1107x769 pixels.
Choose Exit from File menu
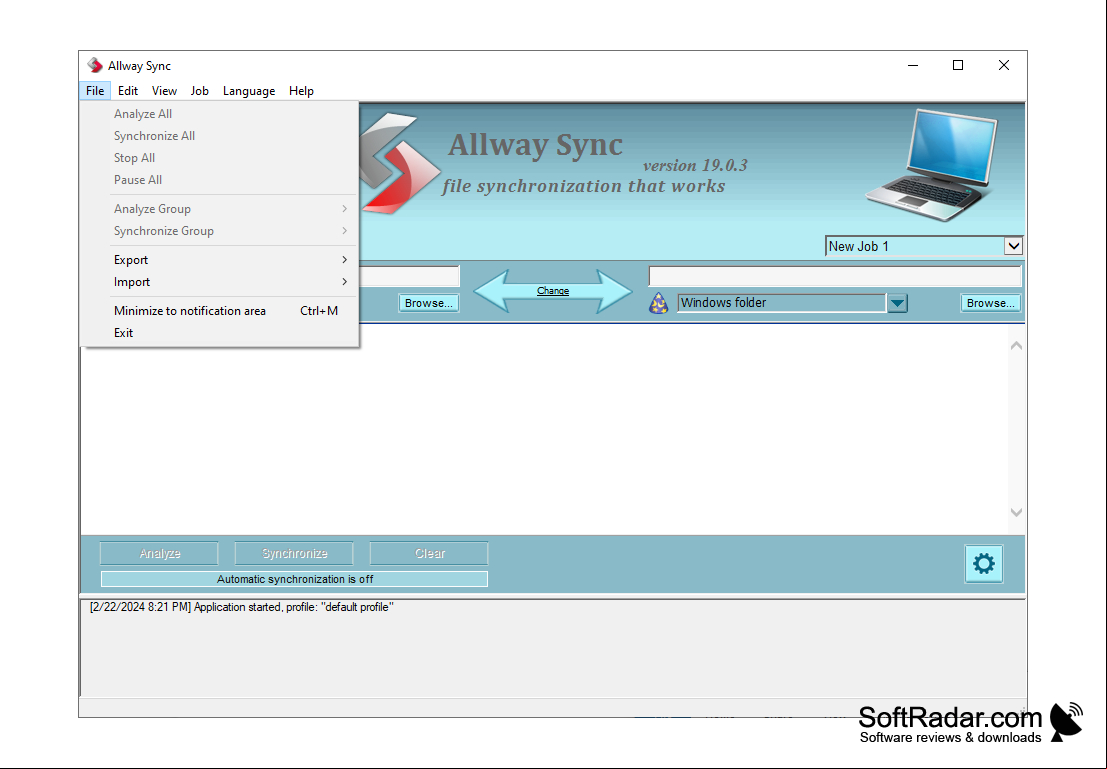pos(220,332)
